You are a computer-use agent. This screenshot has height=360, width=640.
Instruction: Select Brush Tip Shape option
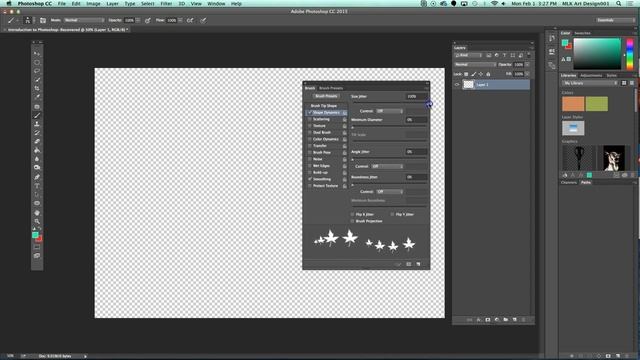coord(324,106)
